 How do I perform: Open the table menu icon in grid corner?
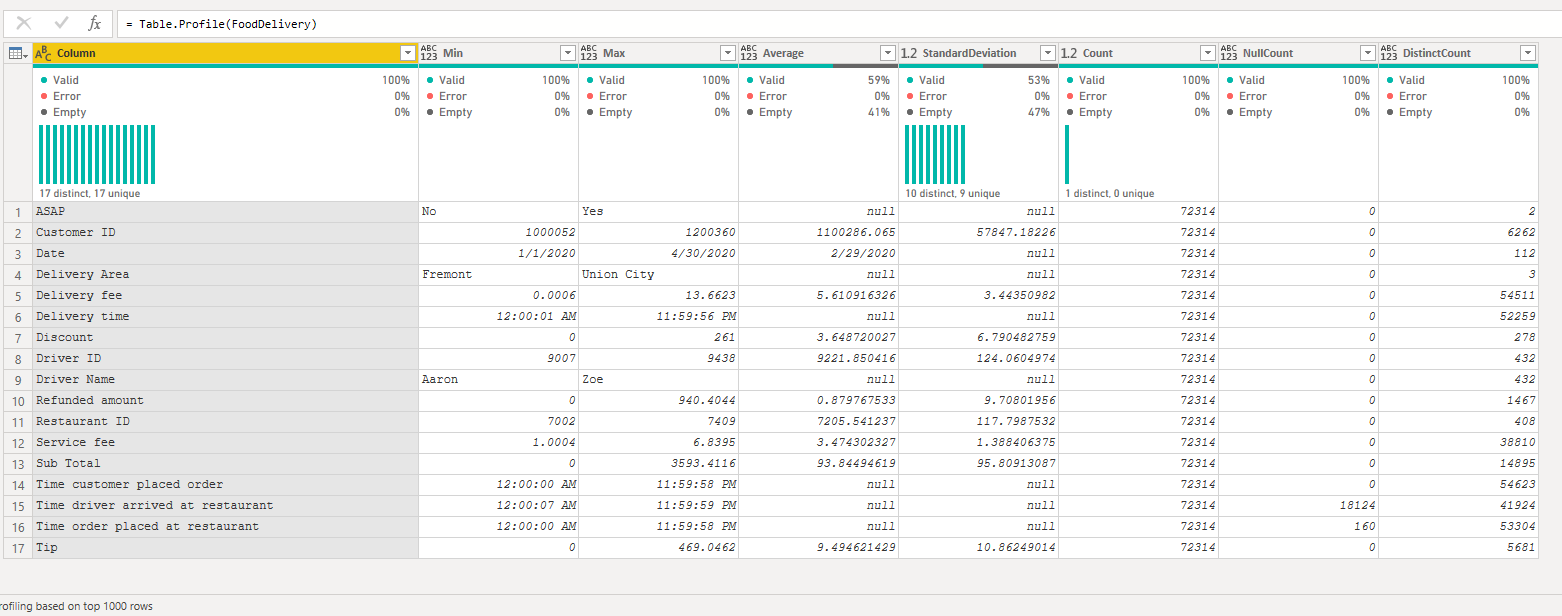[17, 53]
